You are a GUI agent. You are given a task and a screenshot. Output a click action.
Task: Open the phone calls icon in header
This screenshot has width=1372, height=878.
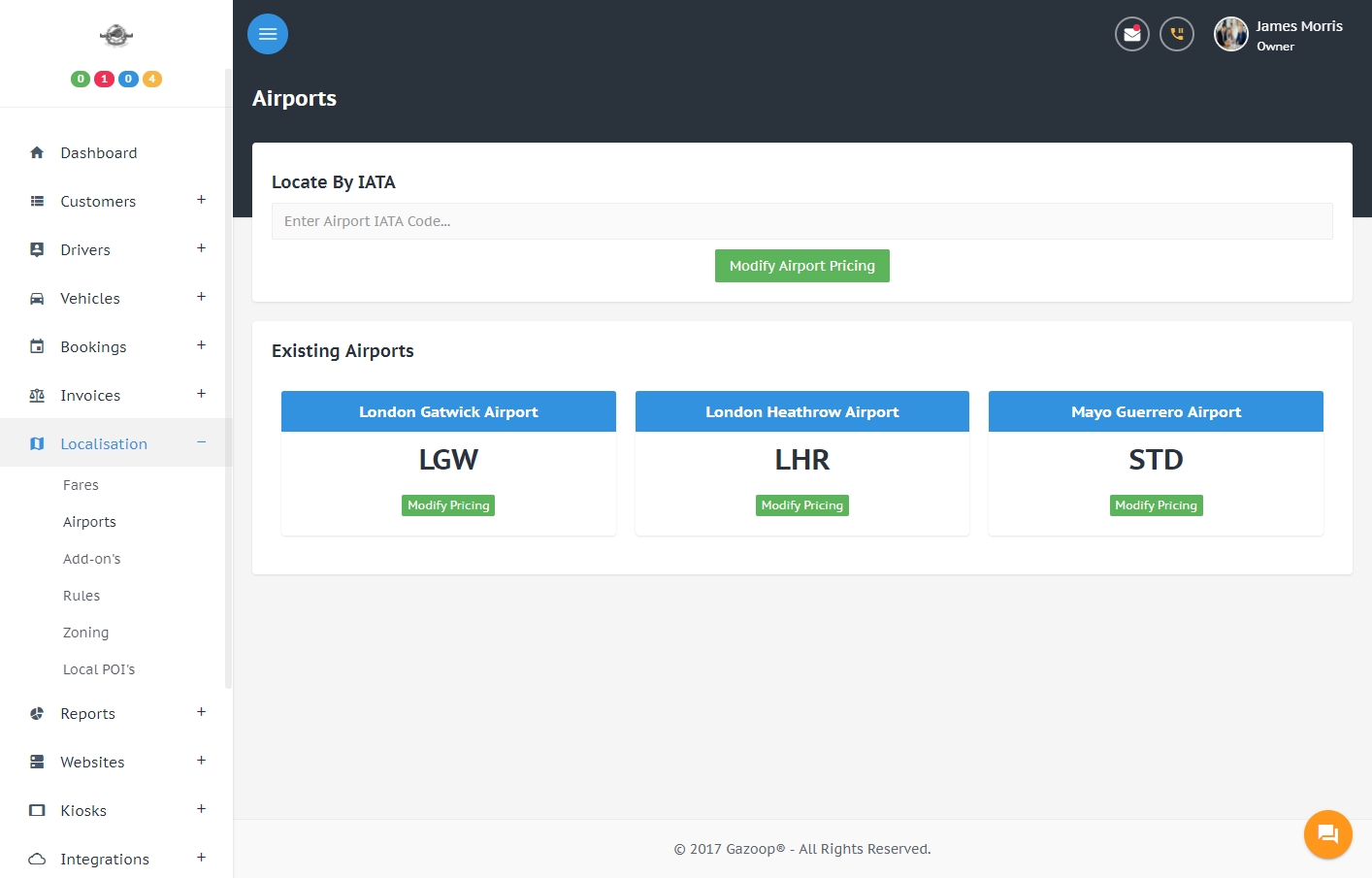[x=1177, y=34]
